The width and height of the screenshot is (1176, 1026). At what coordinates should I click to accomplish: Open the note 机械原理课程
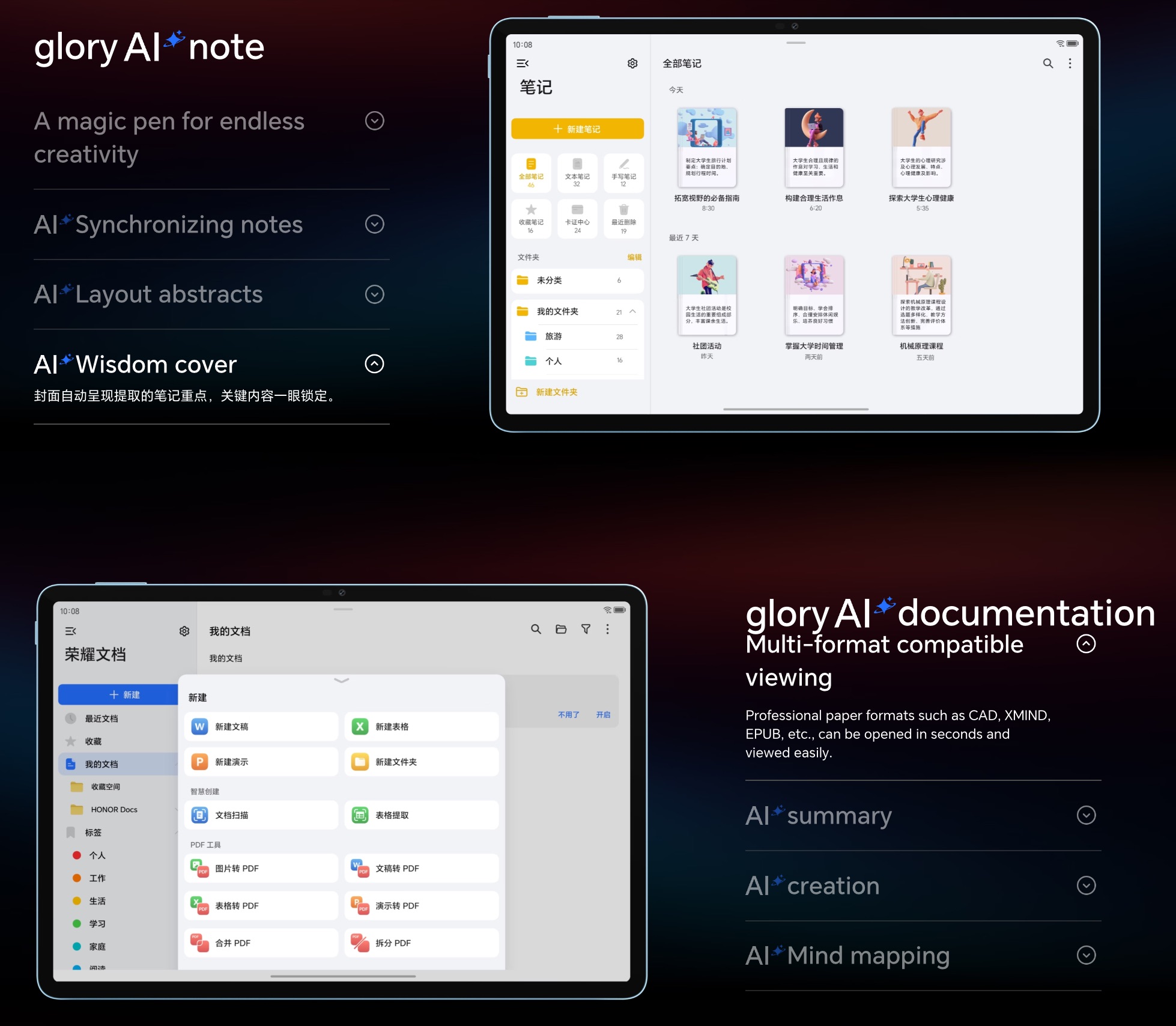[921, 308]
